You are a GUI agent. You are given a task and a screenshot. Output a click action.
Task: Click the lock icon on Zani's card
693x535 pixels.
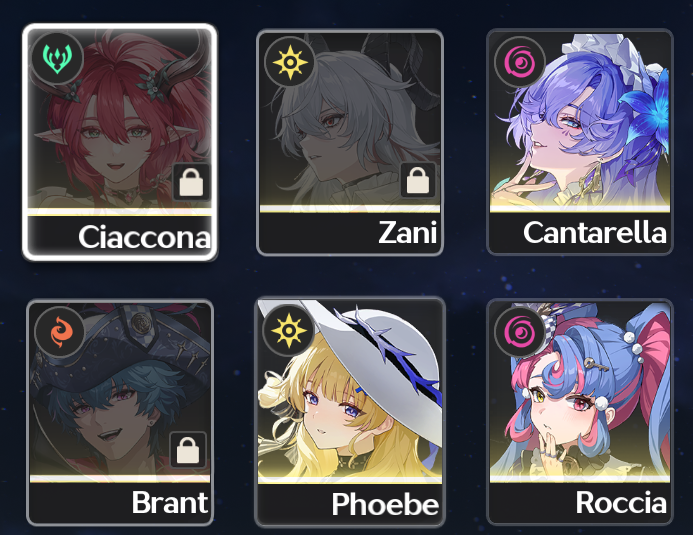[x=418, y=180]
